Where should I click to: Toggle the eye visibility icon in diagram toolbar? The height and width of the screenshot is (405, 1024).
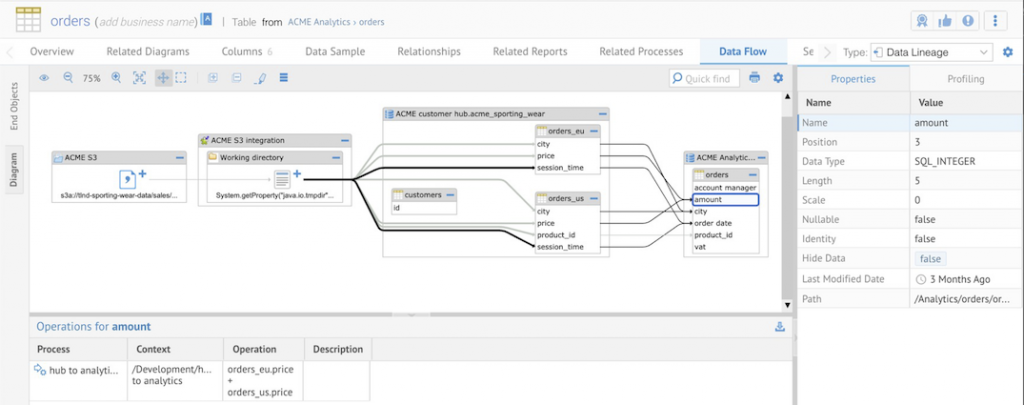[x=44, y=78]
